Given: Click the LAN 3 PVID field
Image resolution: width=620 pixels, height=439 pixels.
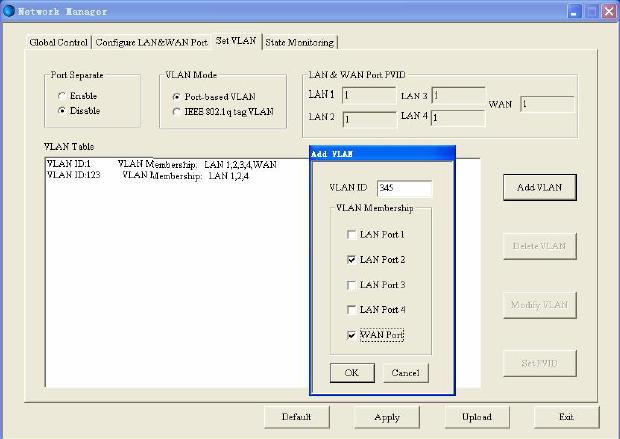Looking at the screenshot, I should tap(458, 95).
